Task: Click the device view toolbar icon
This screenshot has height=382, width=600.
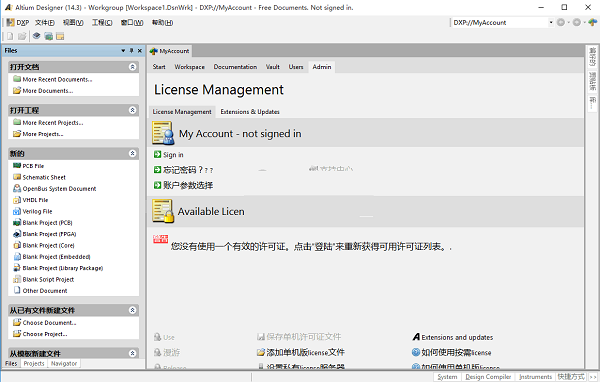Action: coord(36,36)
